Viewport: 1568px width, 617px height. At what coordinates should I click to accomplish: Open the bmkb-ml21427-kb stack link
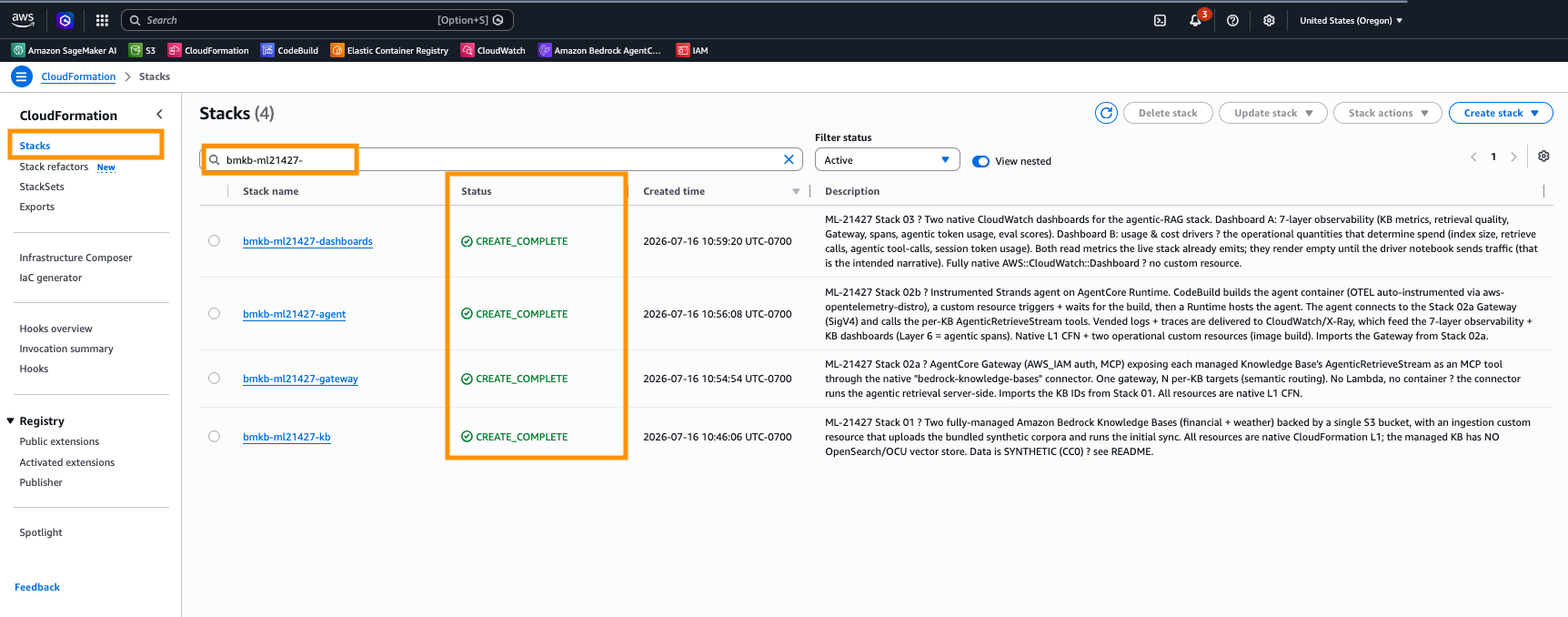tap(286, 437)
